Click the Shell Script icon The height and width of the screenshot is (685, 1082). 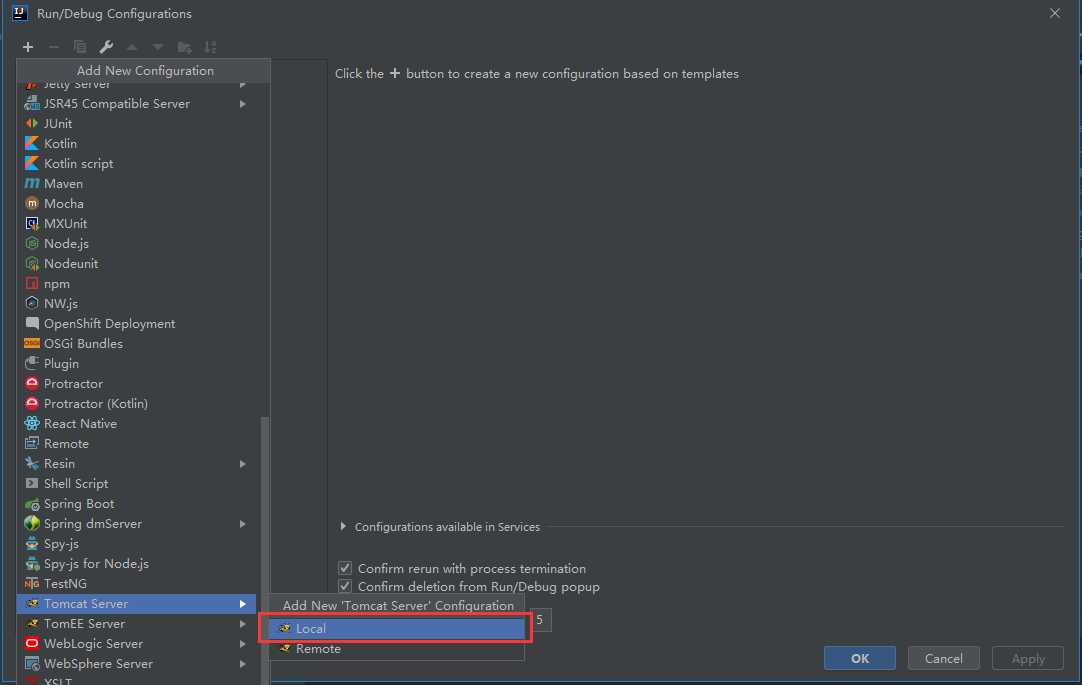[x=32, y=484]
